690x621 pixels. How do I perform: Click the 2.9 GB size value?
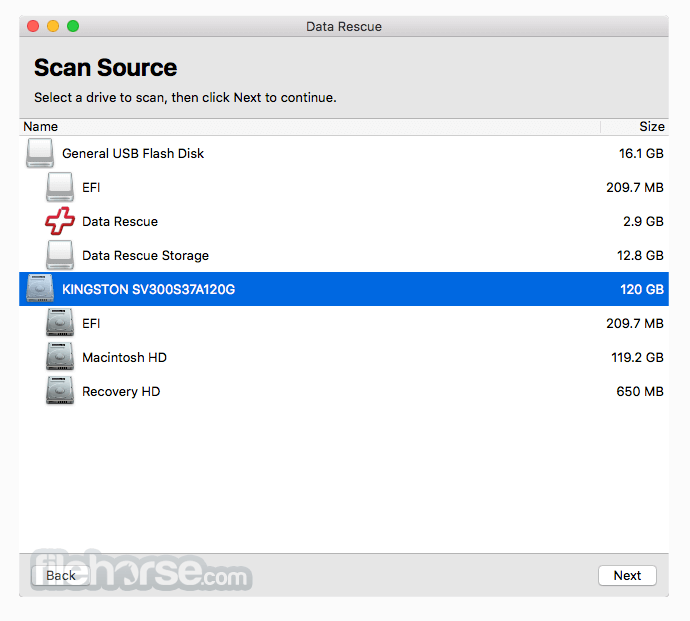(x=643, y=221)
